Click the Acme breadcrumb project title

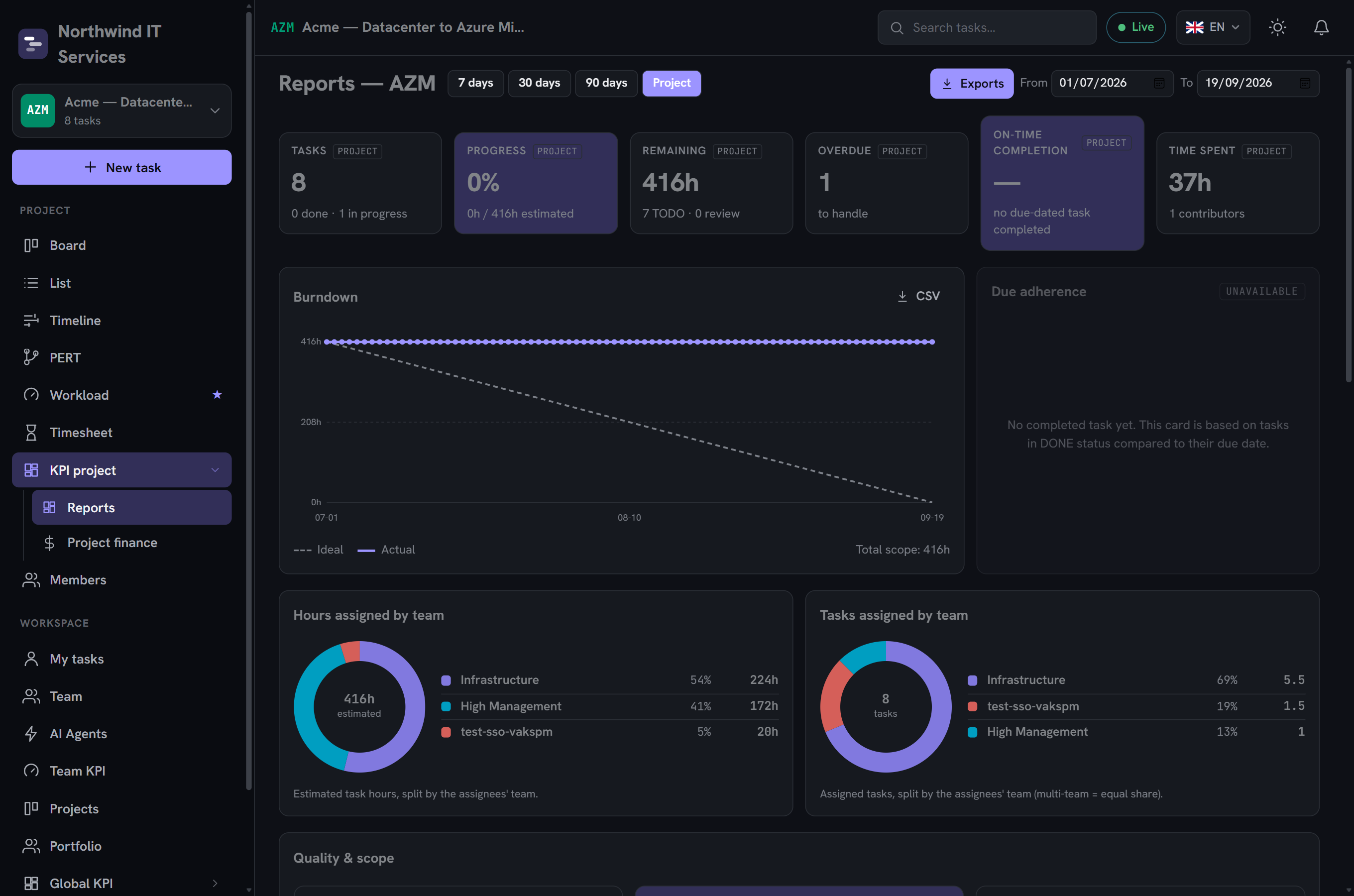coord(413,27)
